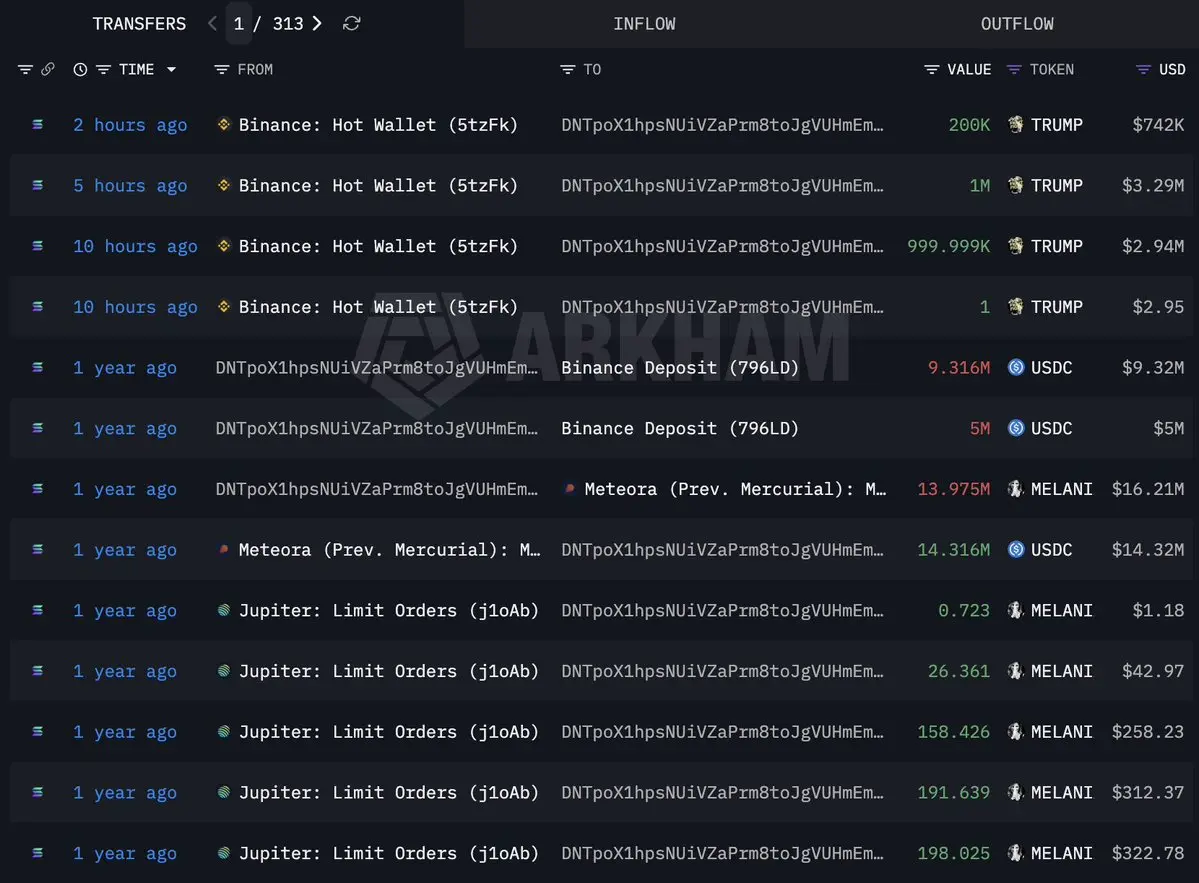Open transaction icon for $2.95 TRUMP row
Image resolution: width=1199 pixels, height=883 pixels.
click(37, 307)
